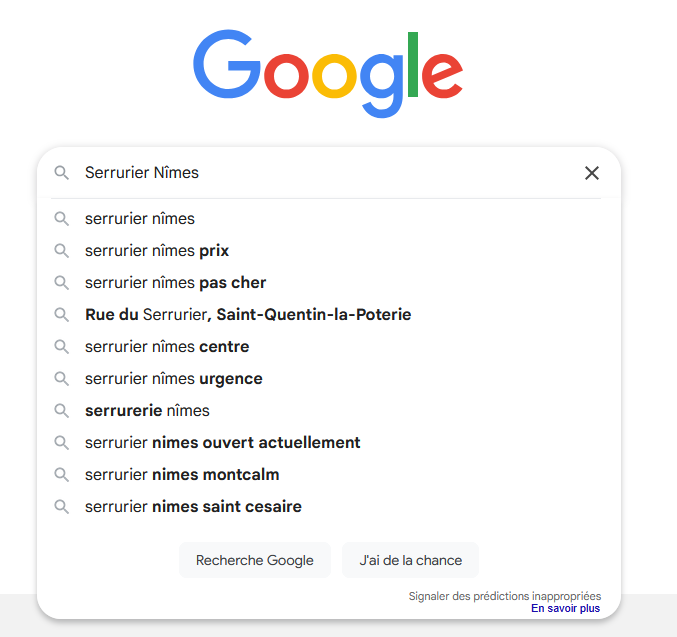677x637 pixels.
Task: Pick suggestion 'serrurier nîmes pas cher'
Action: (x=175, y=283)
